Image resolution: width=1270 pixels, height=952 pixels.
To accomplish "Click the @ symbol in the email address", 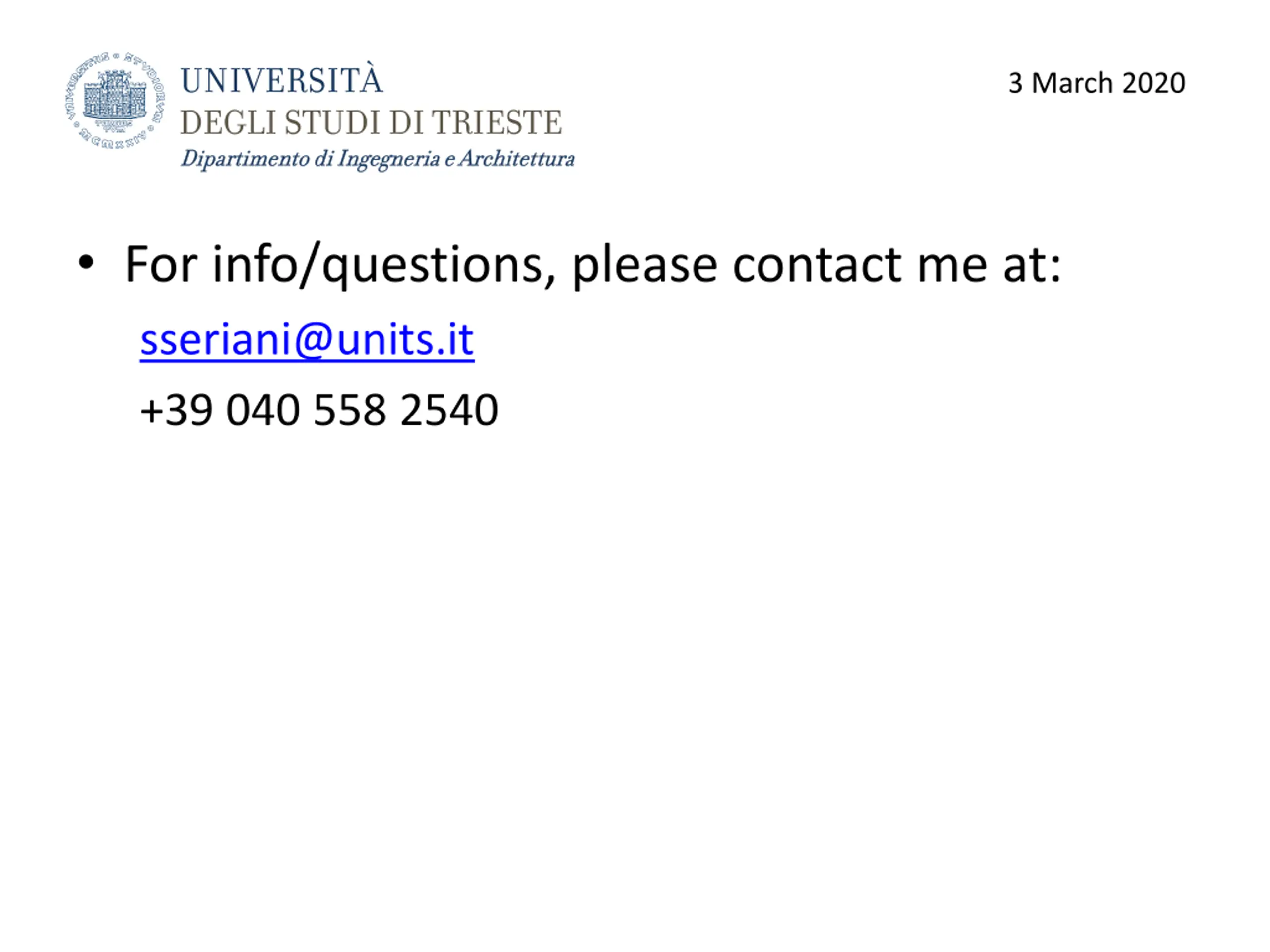I will 314,340.
